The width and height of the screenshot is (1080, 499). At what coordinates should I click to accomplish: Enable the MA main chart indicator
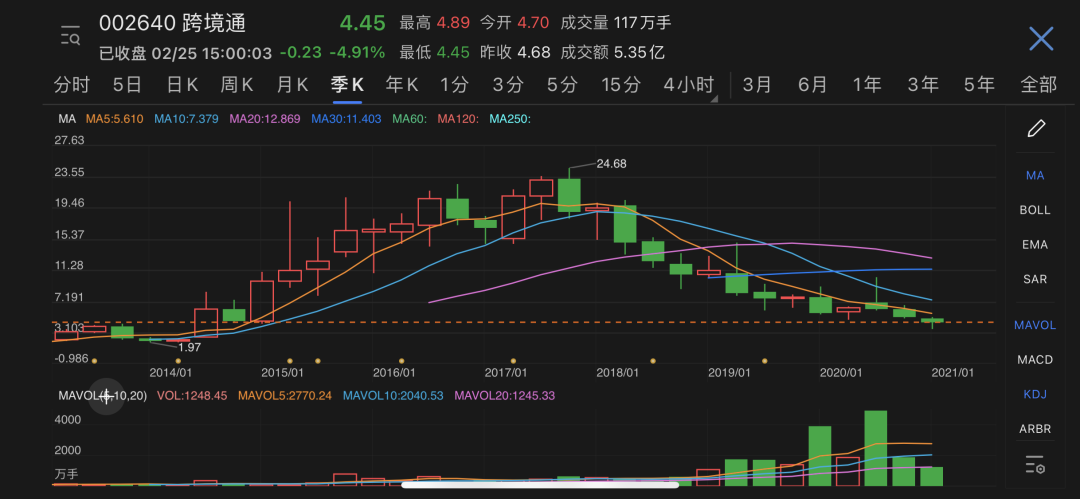click(x=1035, y=175)
